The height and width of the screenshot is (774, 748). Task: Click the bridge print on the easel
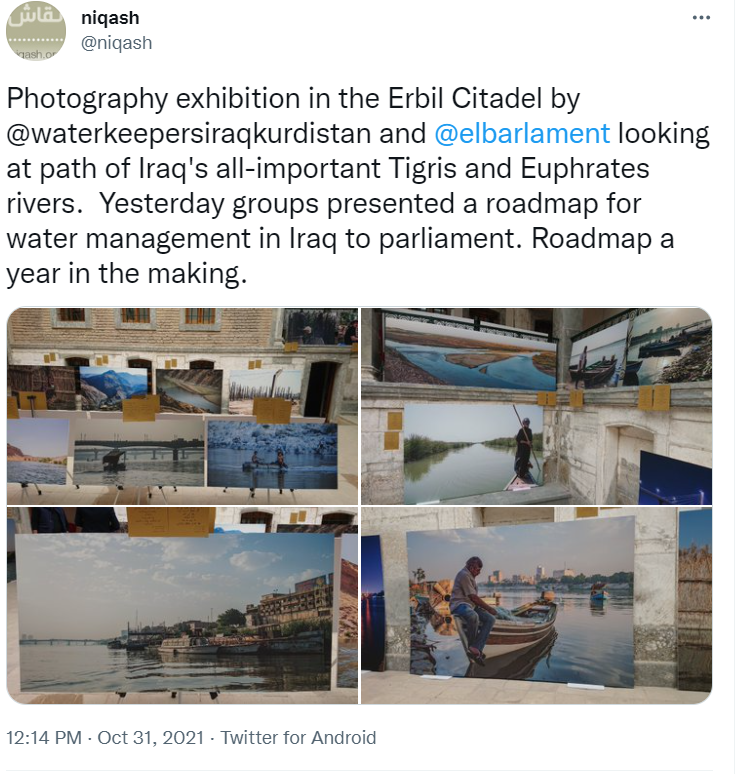[138, 451]
